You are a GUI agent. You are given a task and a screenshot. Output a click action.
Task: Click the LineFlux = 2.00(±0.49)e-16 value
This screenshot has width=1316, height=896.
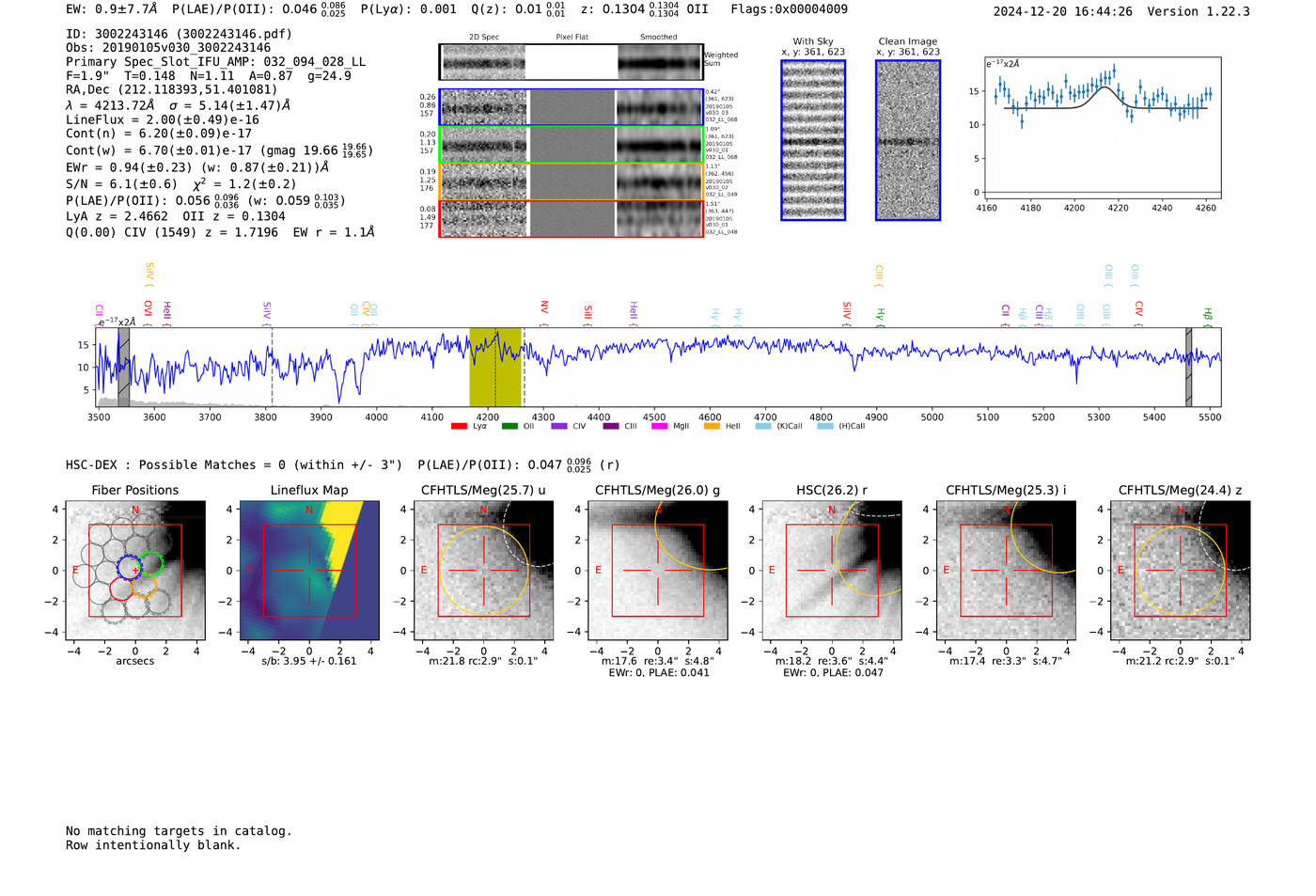pyautogui.click(x=163, y=120)
